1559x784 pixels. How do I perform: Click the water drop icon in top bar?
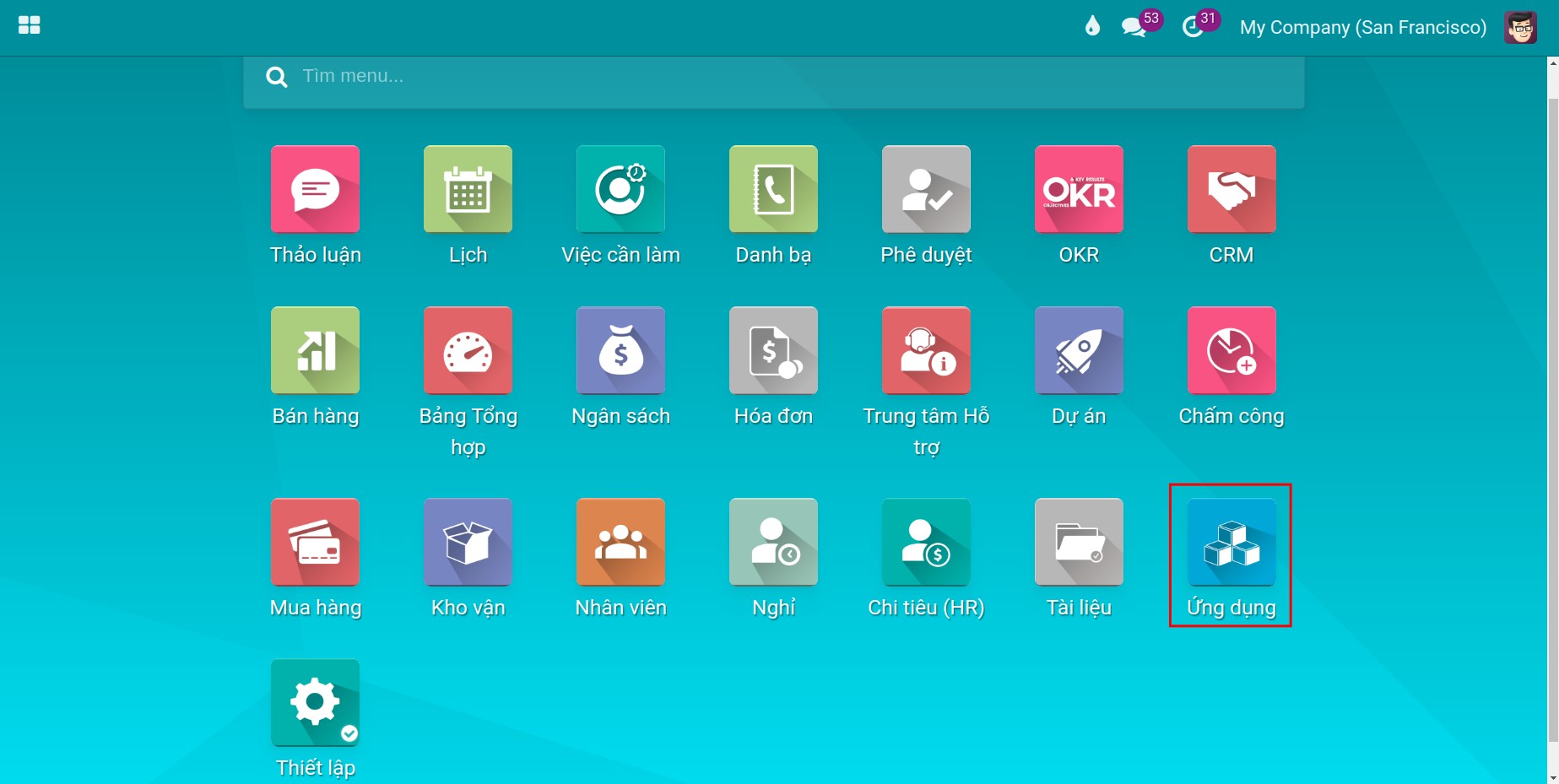click(1092, 26)
